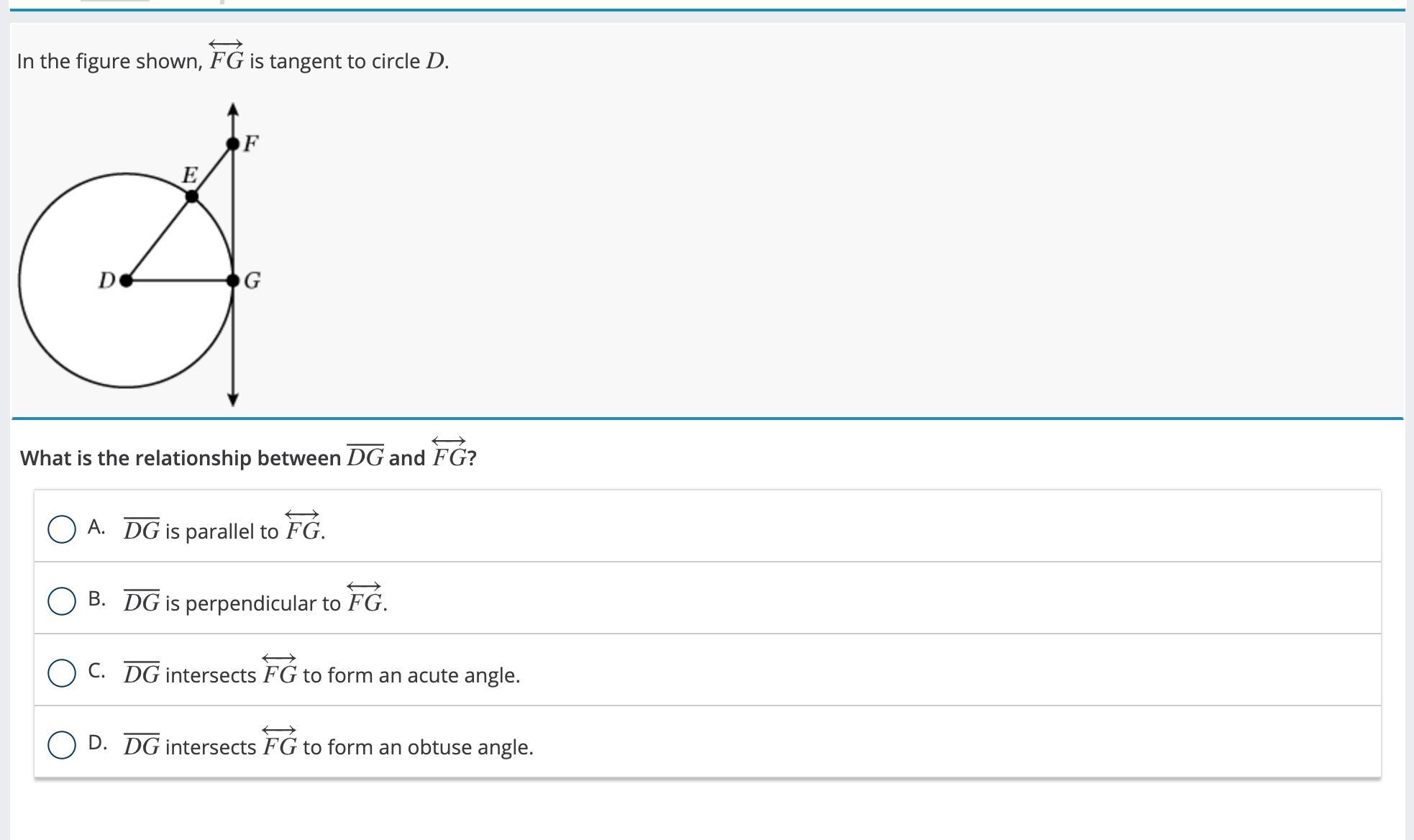Click the "is parallel to" answer text
This screenshot has height=840, width=1414.
(222, 531)
